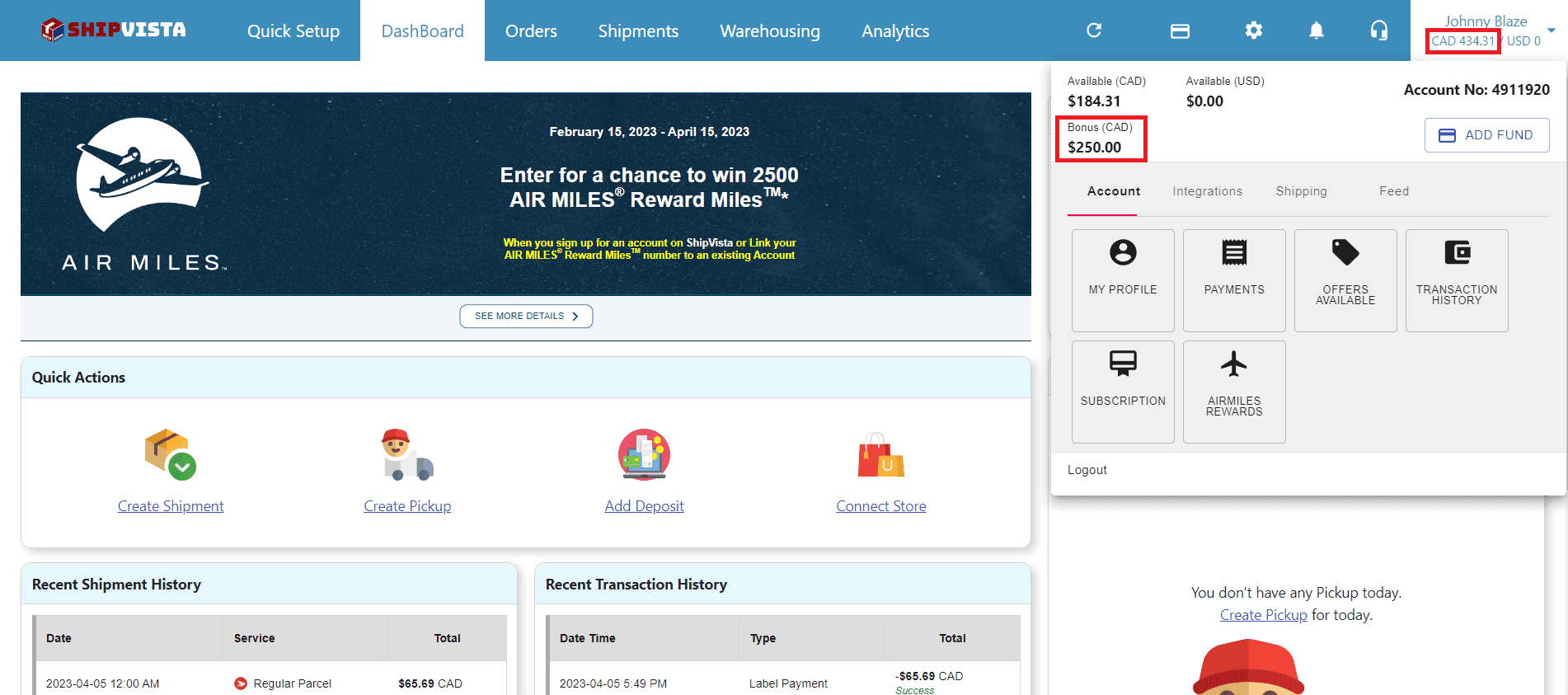Viewport: 1568px width, 695px height.
Task: Open the Shipments menu
Action: pyautogui.click(x=638, y=31)
